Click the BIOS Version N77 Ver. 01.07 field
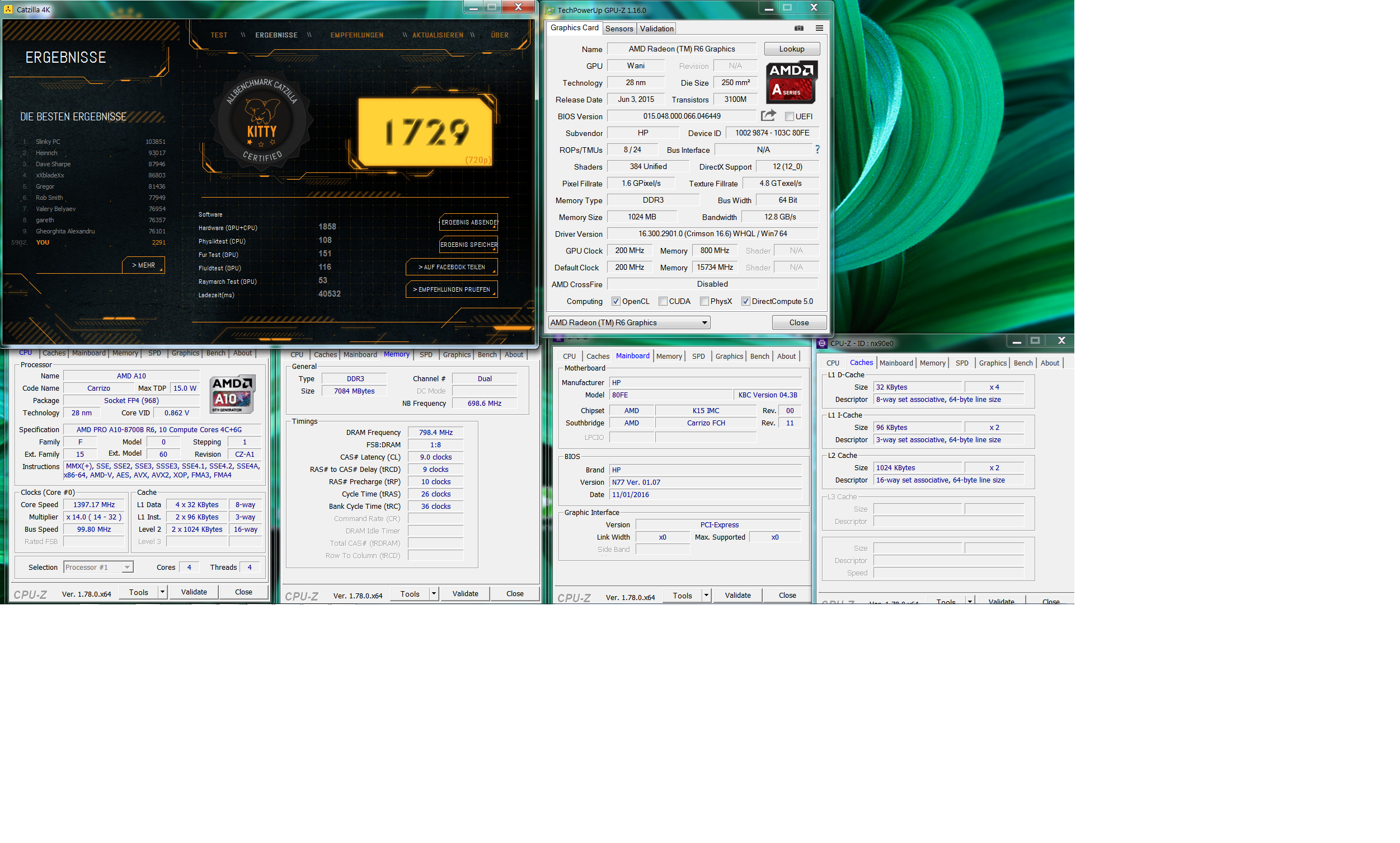This screenshot has height=843, width=1400. 705,483
